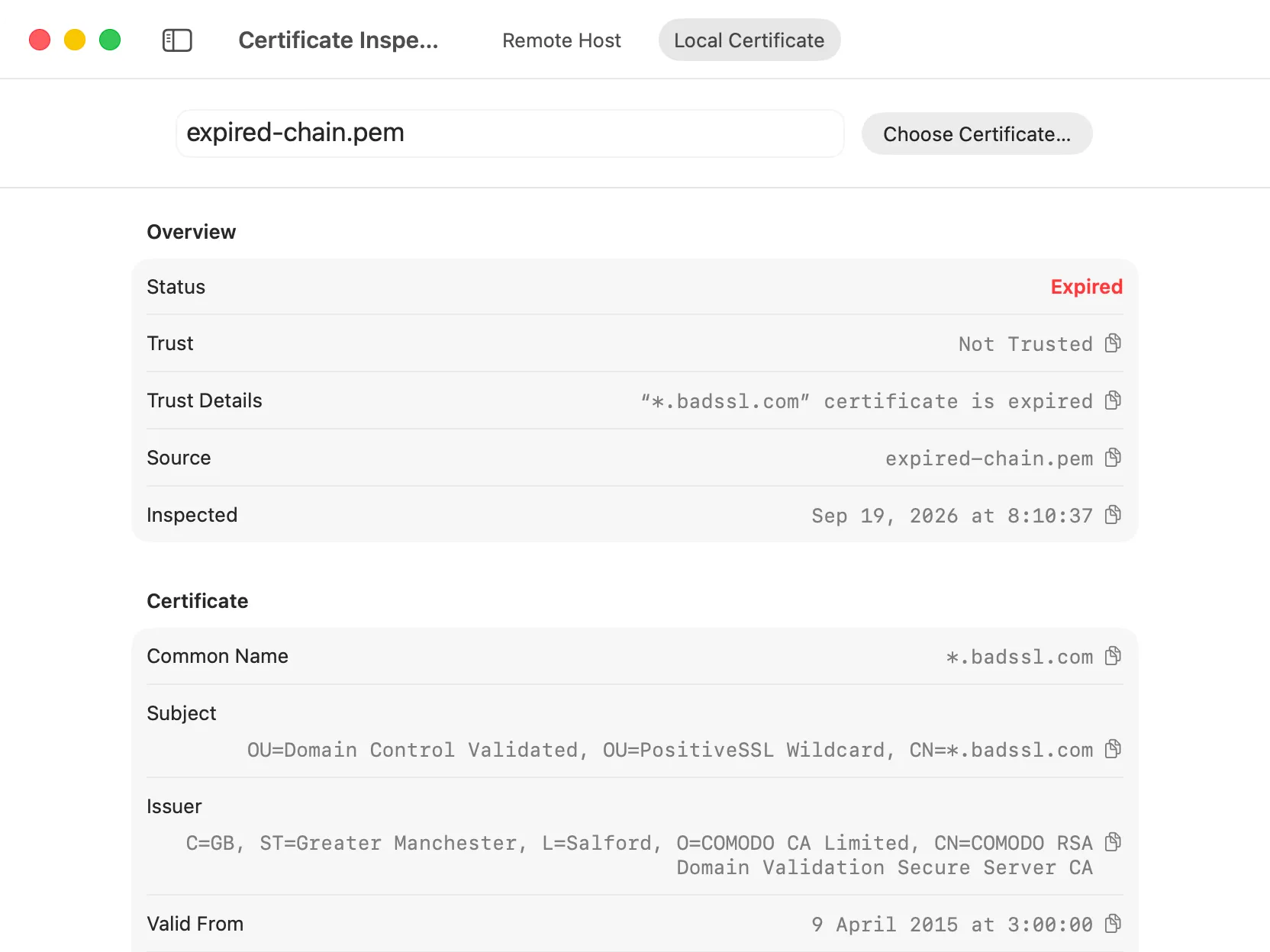The image size is (1270, 952).
Task: Open the Choose Certificate dialog
Action: 977,134
